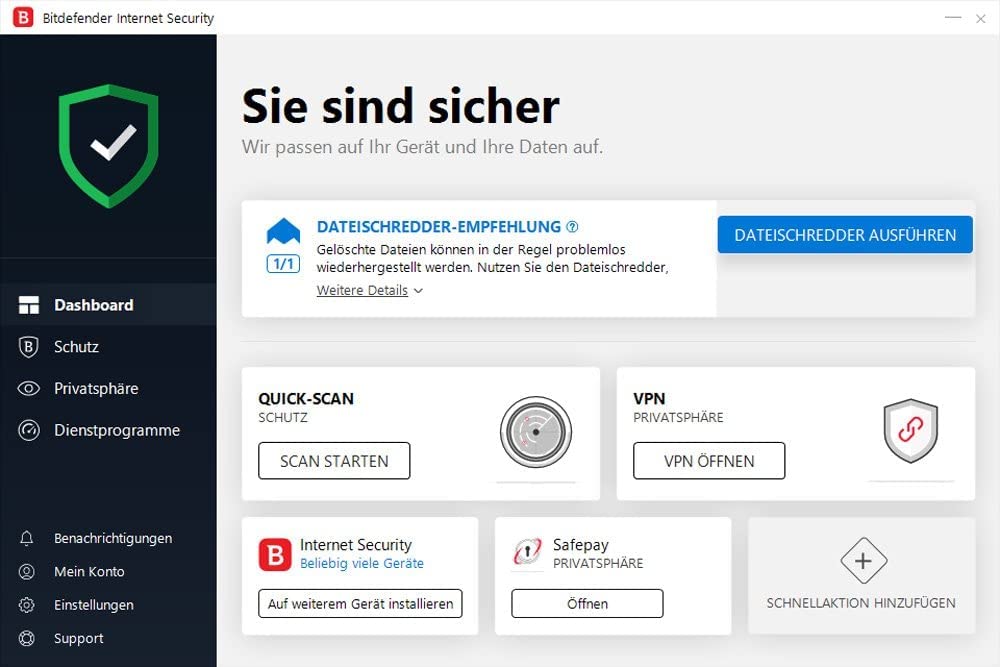The height and width of the screenshot is (667, 1000).
Task: Click the help question mark next to Dateischredder-Empfehlung
Action: [572, 226]
